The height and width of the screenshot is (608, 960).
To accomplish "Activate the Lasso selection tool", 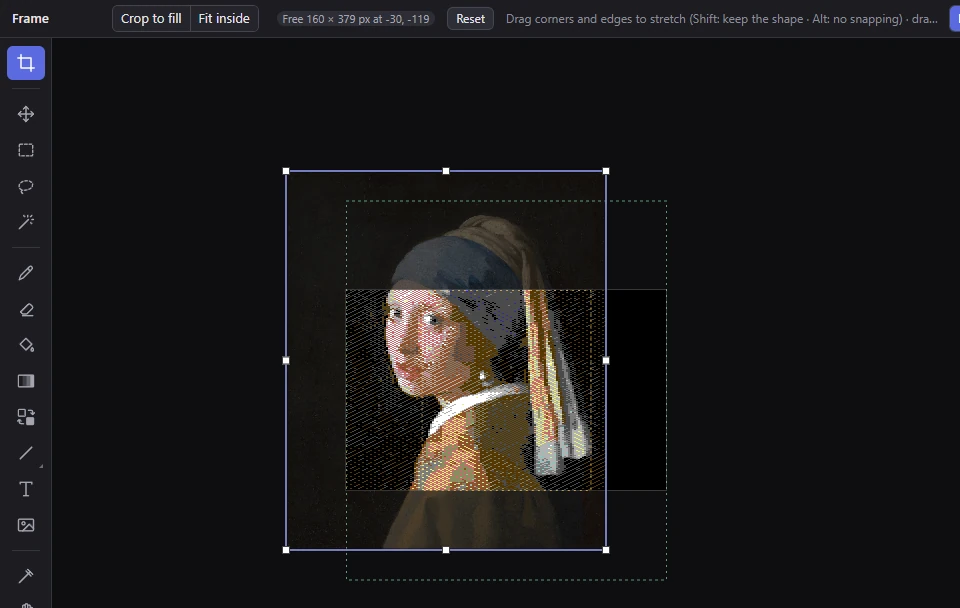I will click(26, 186).
